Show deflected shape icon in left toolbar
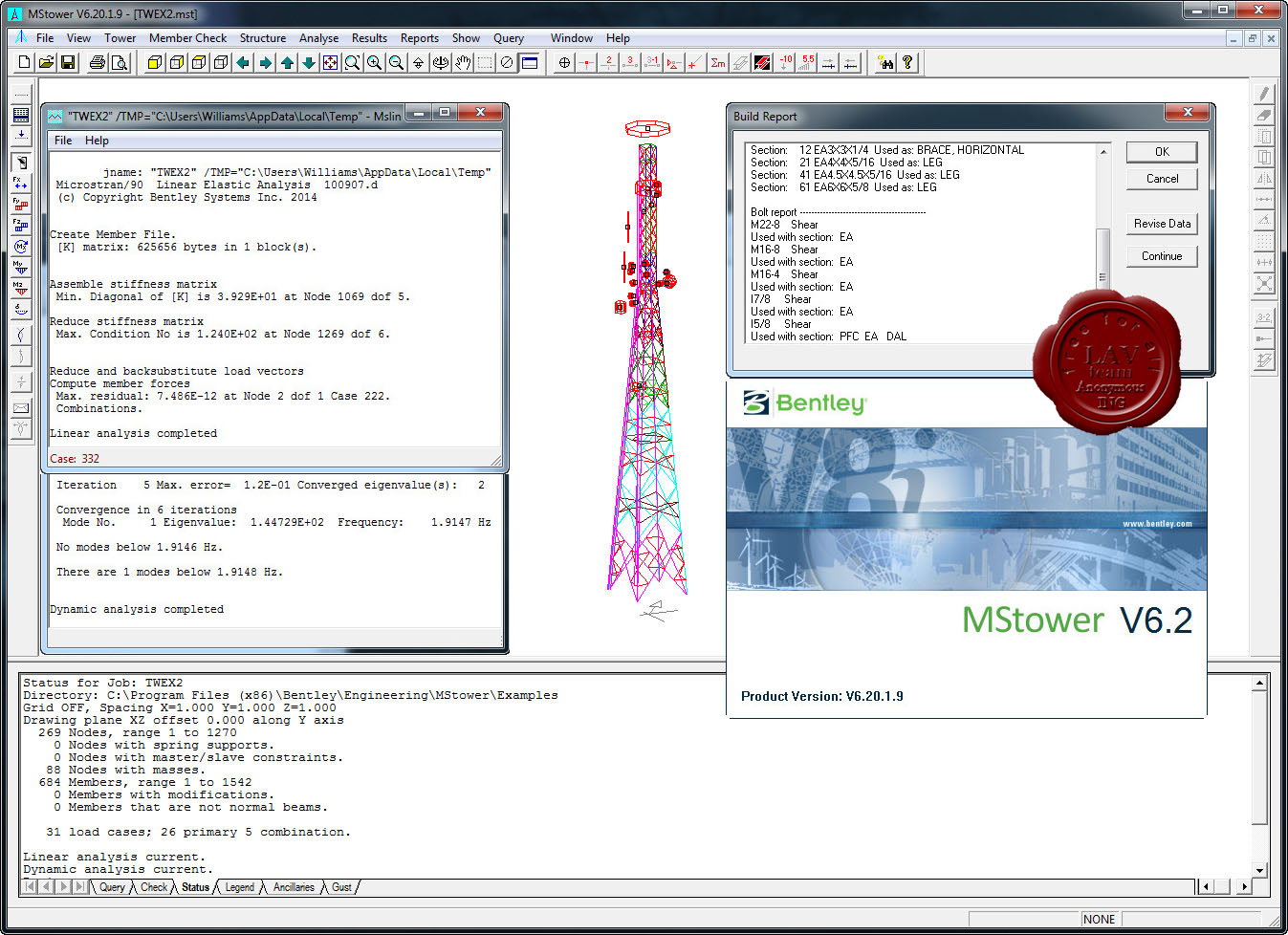The height and width of the screenshot is (935, 1288). pos(21,309)
